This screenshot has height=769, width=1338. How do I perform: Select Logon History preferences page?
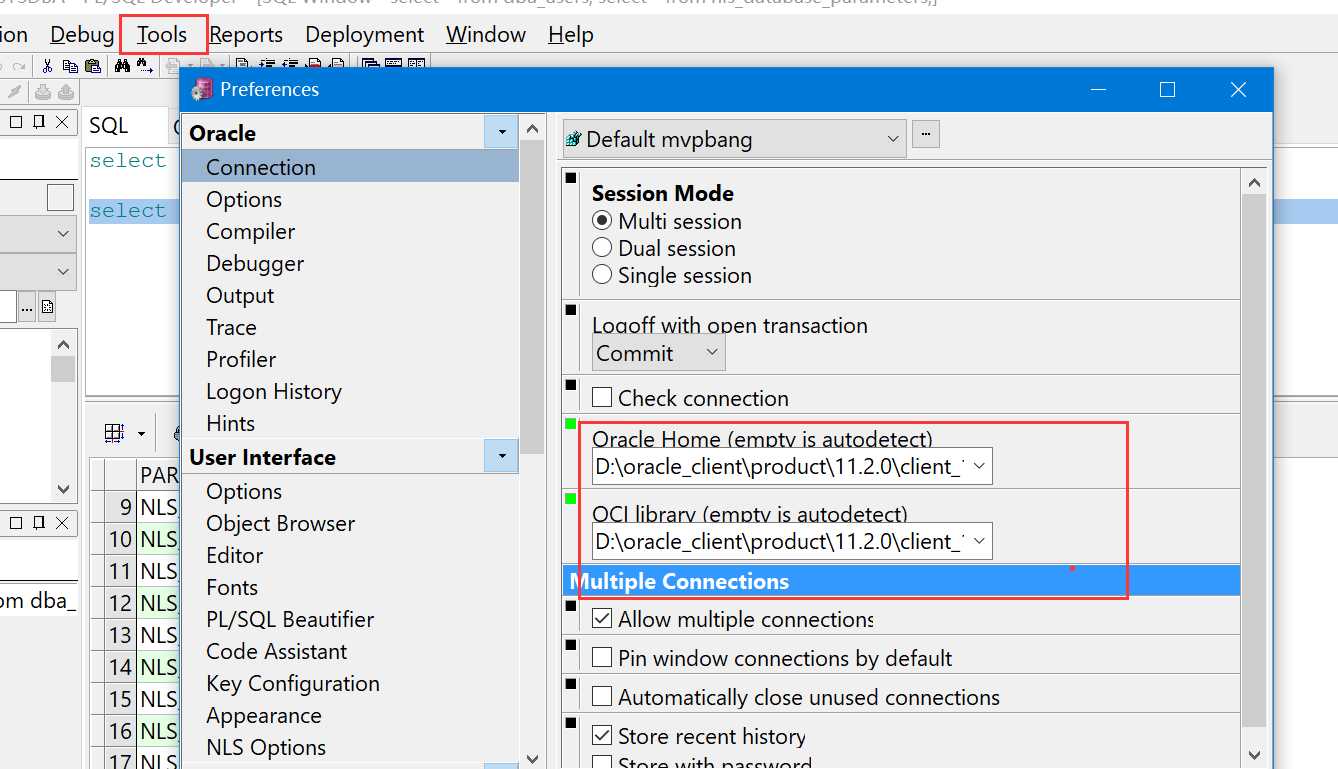coord(274,391)
